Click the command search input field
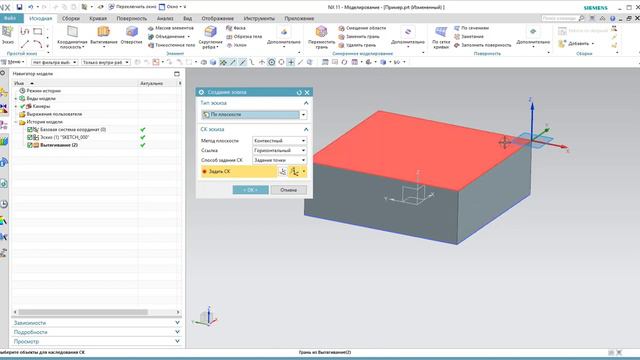Screen dimensions: 640x360 coord(559,18)
